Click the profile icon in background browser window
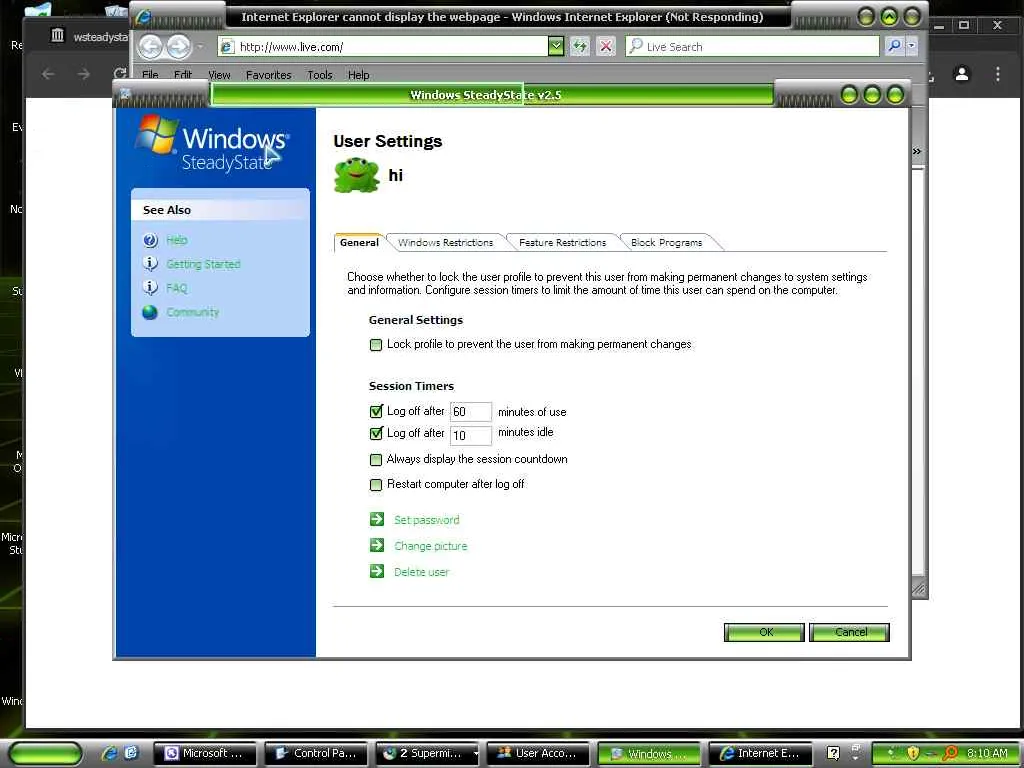The image size is (1024, 768). (x=961, y=74)
